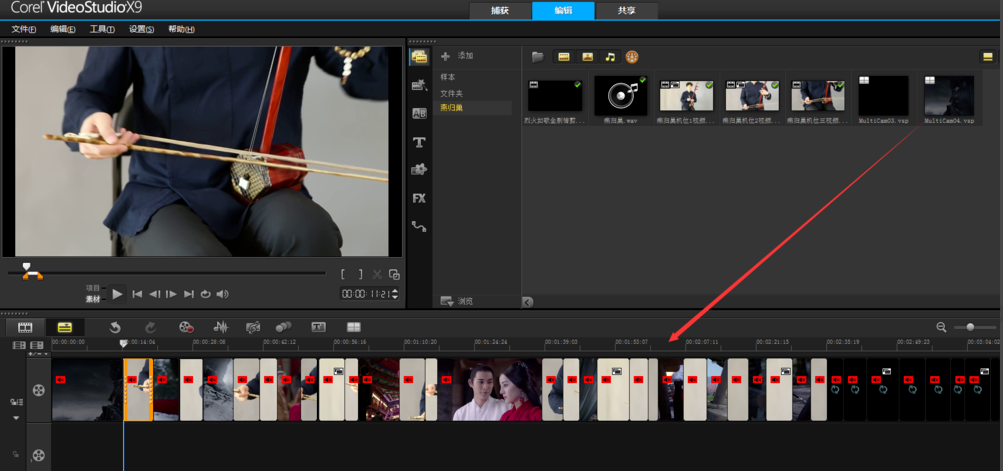Click the 添加 add folder button
This screenshot has height=471, width=1003.
point(458,56)
